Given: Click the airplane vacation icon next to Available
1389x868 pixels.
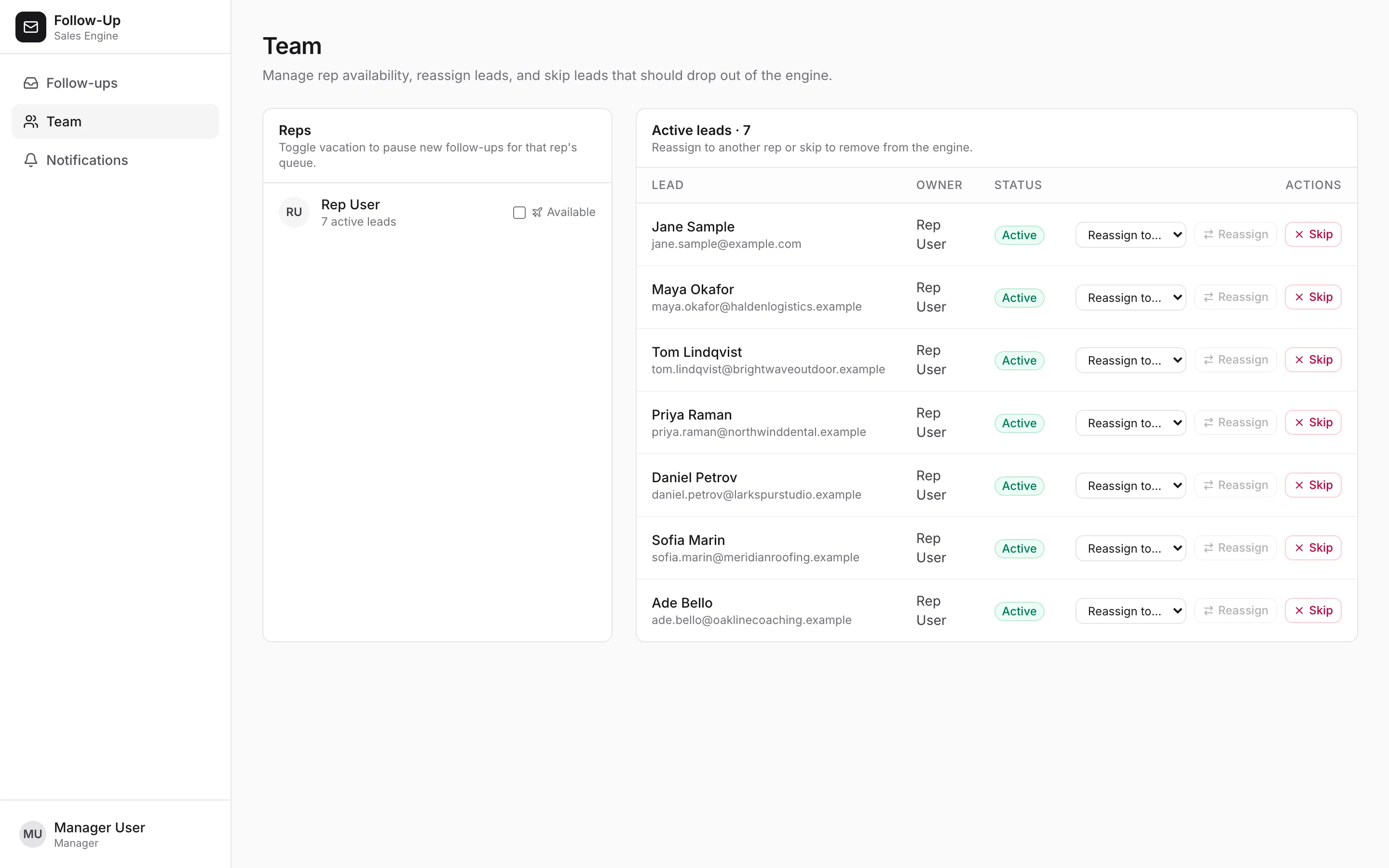Looking at the screenshot, I should coord(537,212).
